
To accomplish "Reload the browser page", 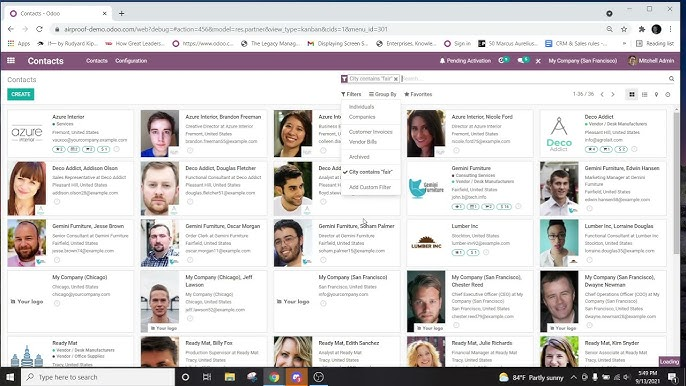I will (x=39, y=29).
